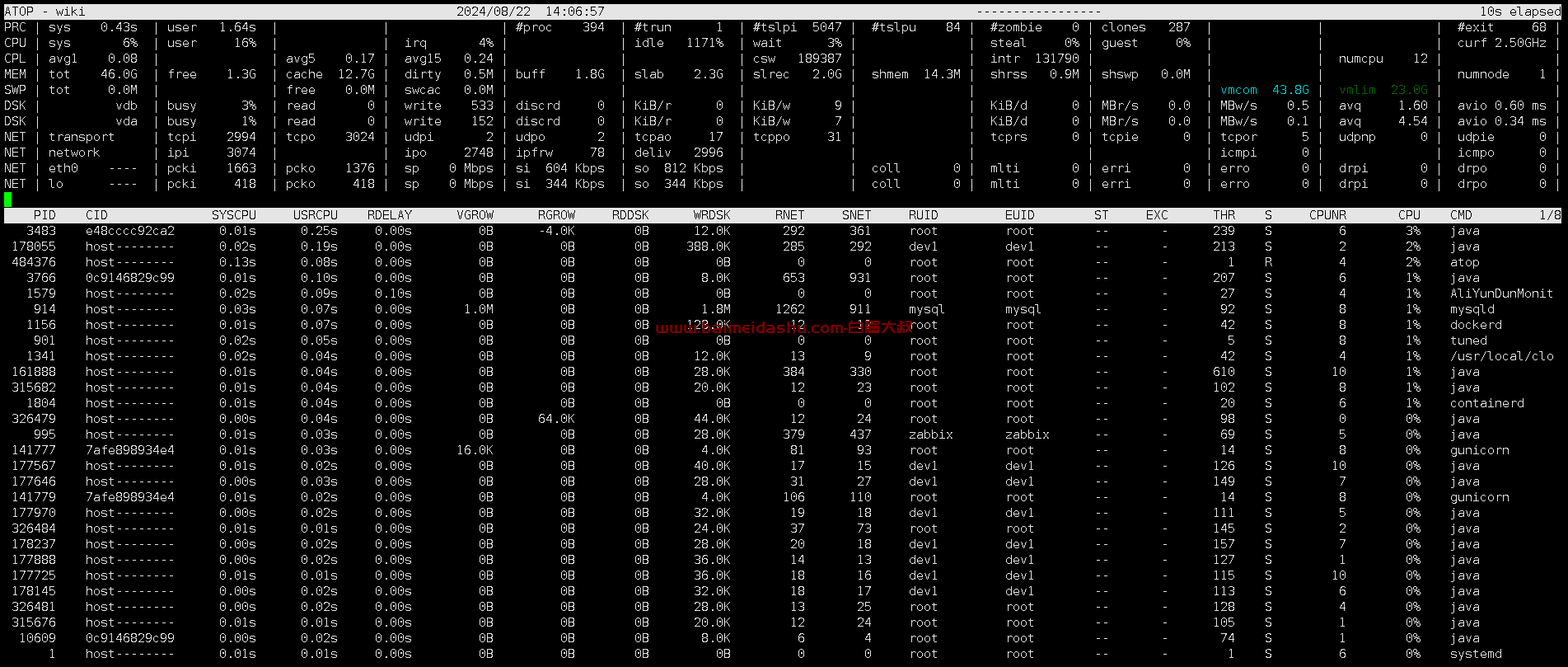Click the systemd command name
This screenshot has width=1568, height=667.
coord(1476,654)
